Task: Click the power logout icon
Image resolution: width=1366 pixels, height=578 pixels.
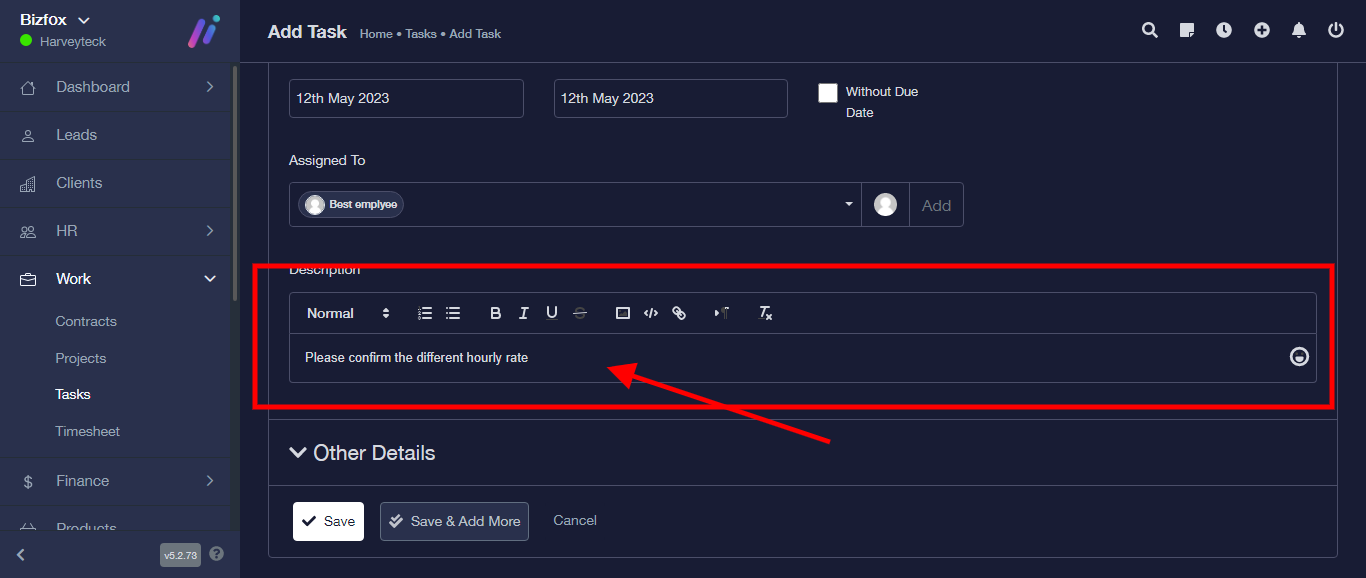Action: [1336, 30]
